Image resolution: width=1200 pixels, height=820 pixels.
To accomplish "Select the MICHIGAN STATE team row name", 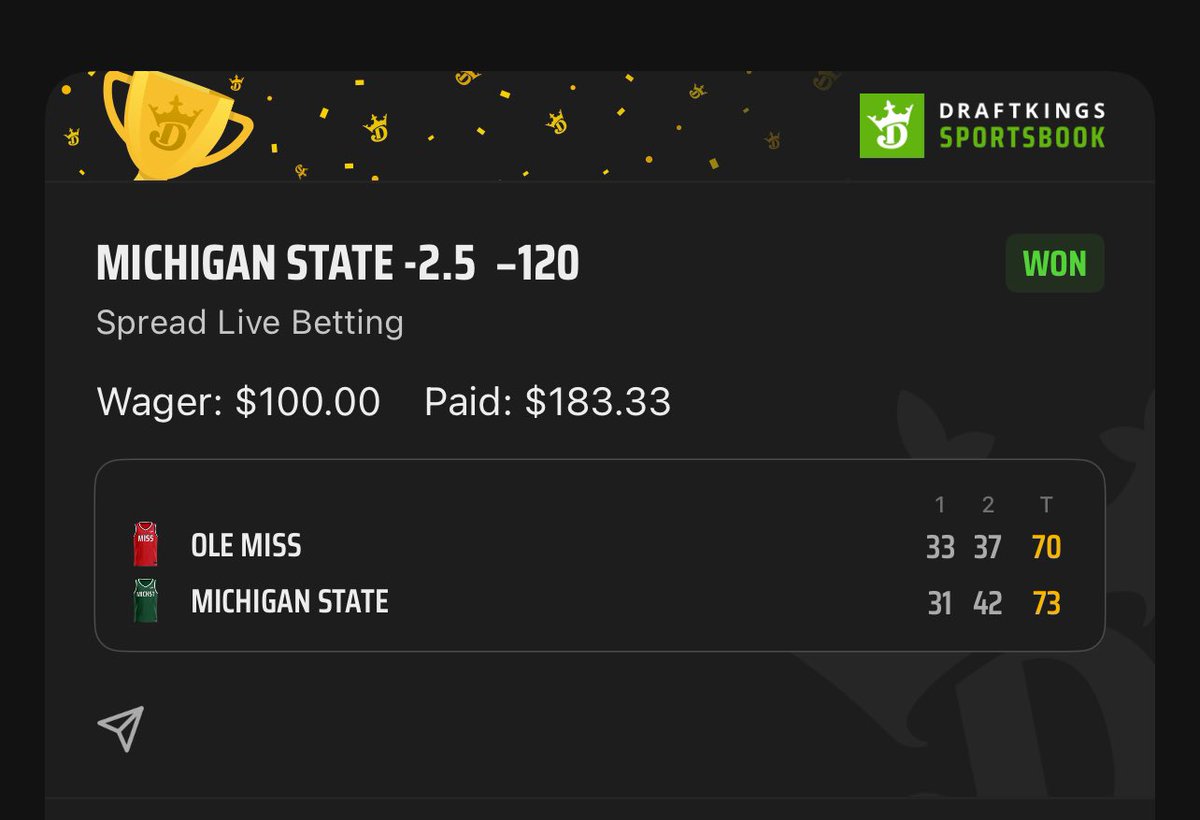I will click(x=290, y=602).
